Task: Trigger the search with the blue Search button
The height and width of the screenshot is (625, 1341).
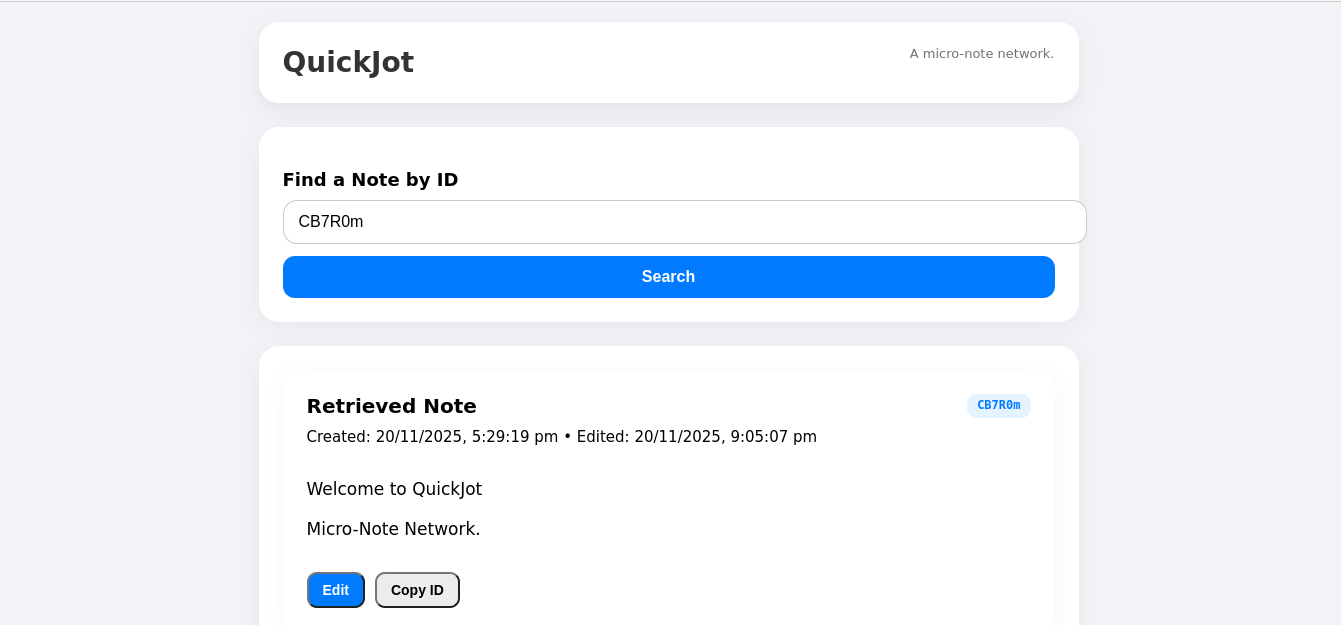Action: point(668,276)
